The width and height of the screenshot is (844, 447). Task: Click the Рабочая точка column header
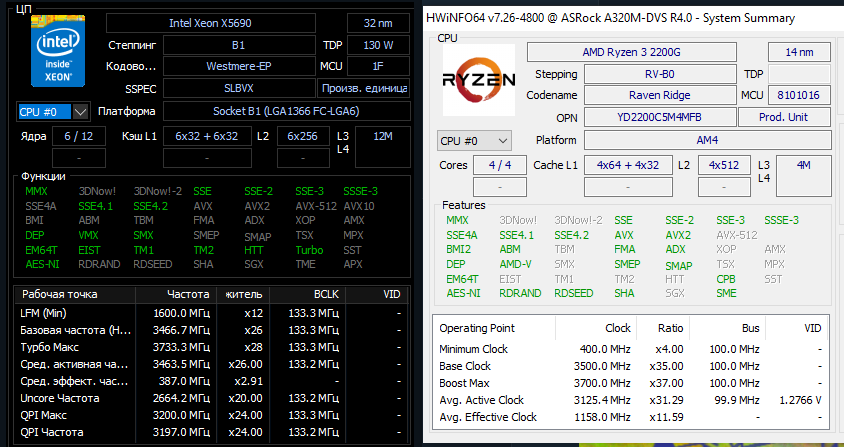pos(74,294)
